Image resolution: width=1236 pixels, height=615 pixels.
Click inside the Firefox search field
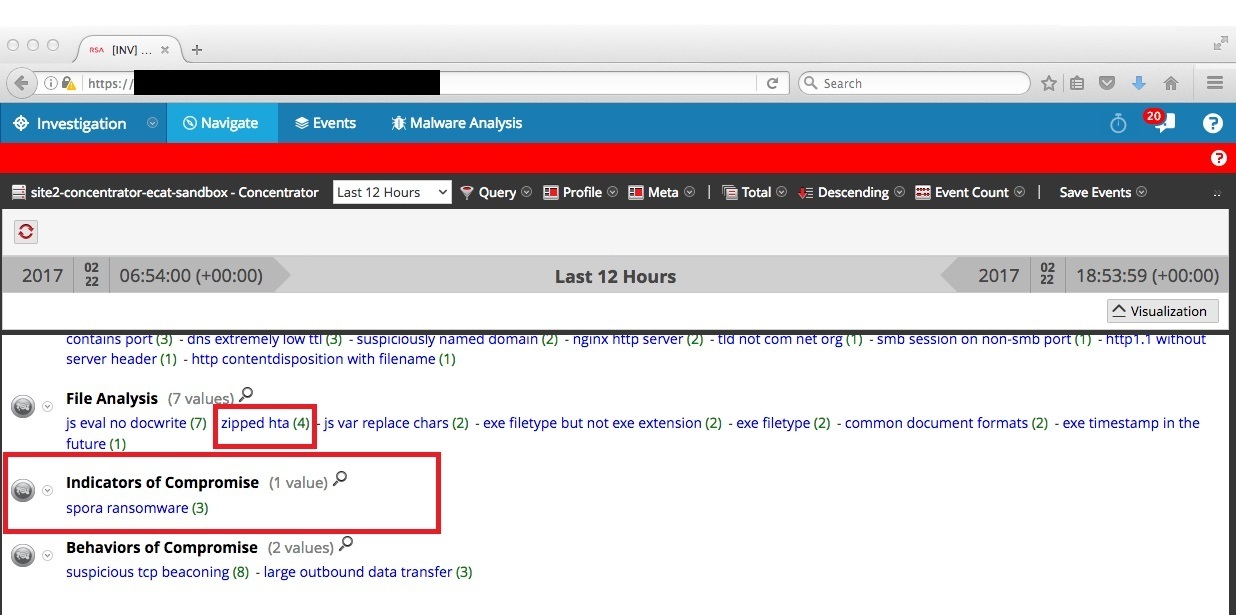(910, 83)
